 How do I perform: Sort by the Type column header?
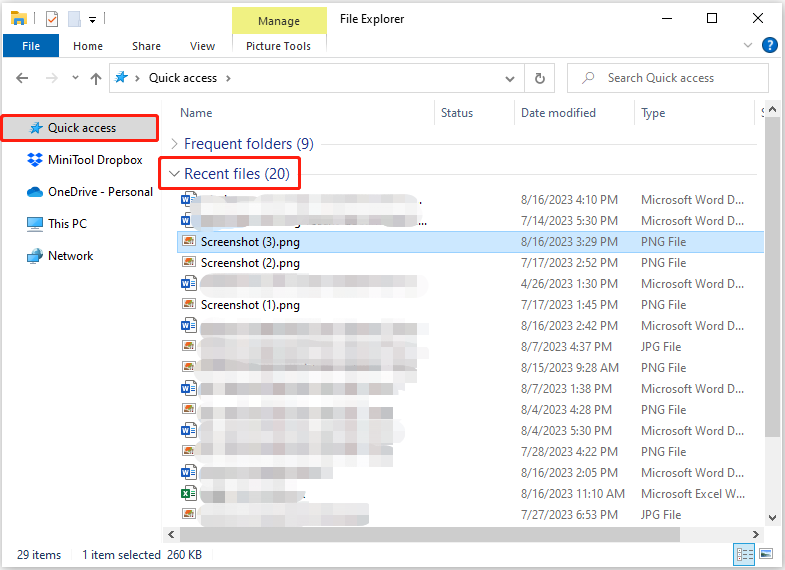(x=653, y=113)
